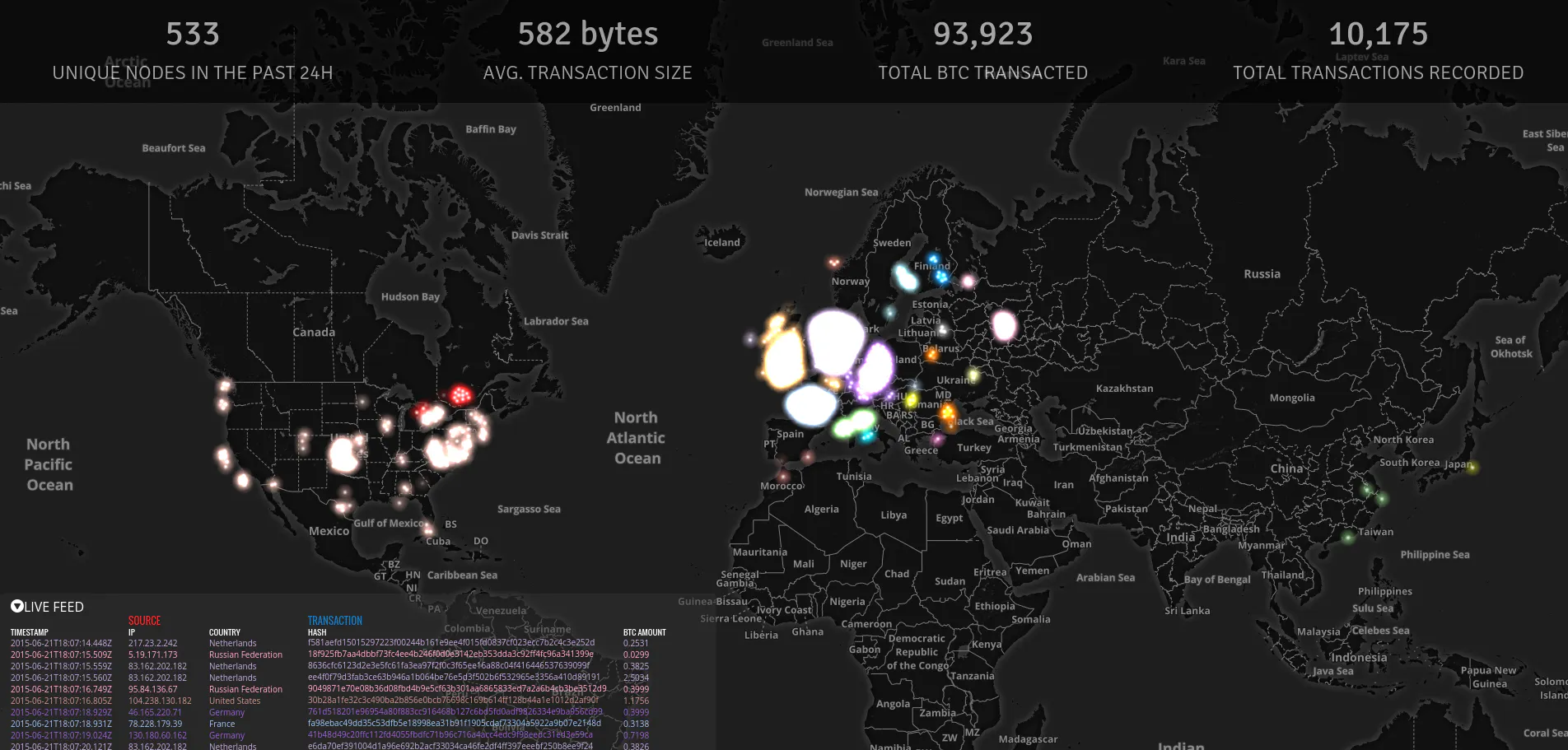Click the Greenland label on the map

click(x=615, y=108)
